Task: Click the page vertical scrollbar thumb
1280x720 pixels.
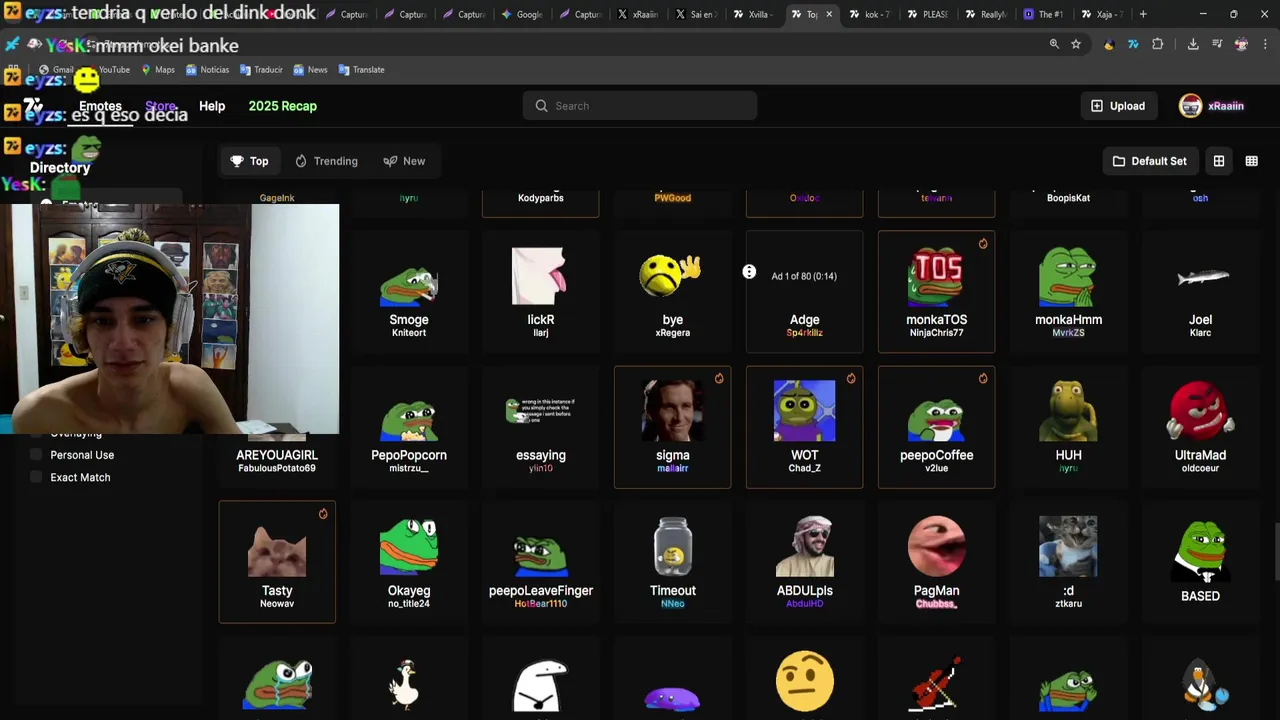Action: coord(1275,550)
